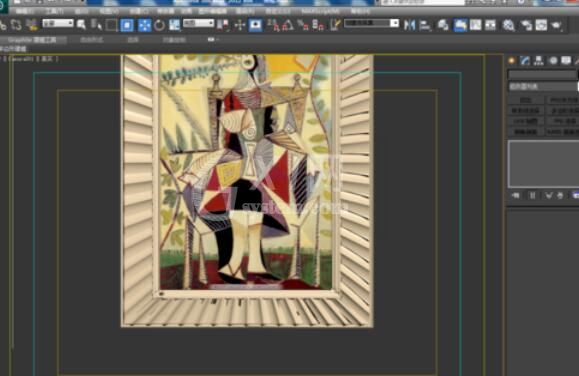
Task: Activate the Select and Scale tool
Action: click(x=174, y=25)
